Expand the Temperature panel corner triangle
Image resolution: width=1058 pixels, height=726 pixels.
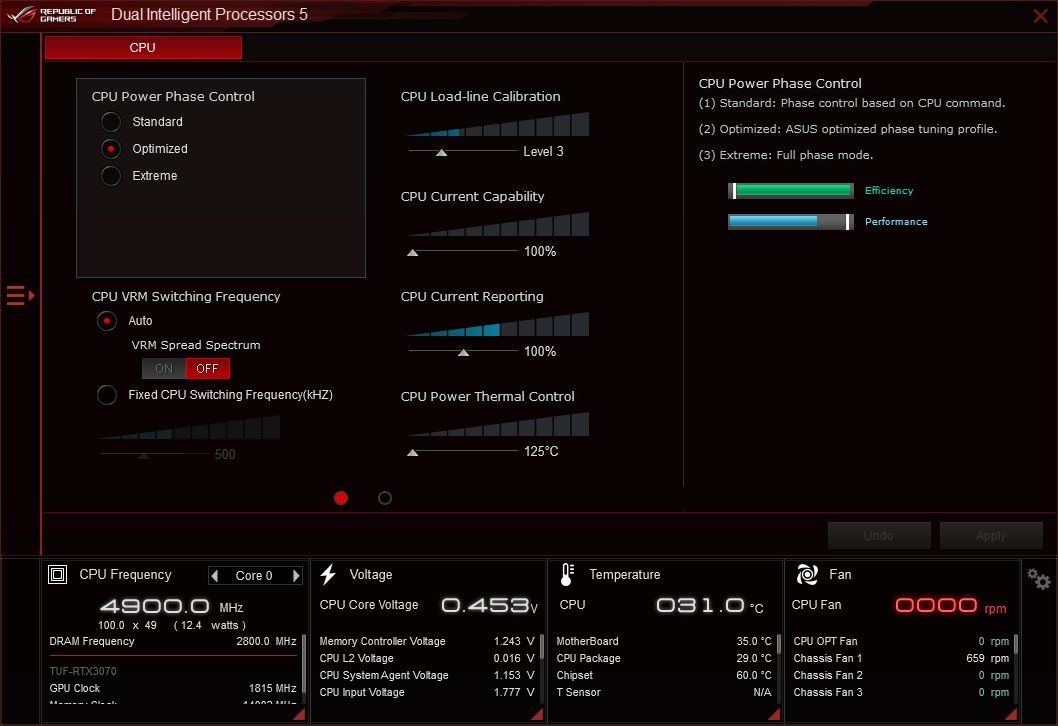pyautogui.click(x=774, y=713)
